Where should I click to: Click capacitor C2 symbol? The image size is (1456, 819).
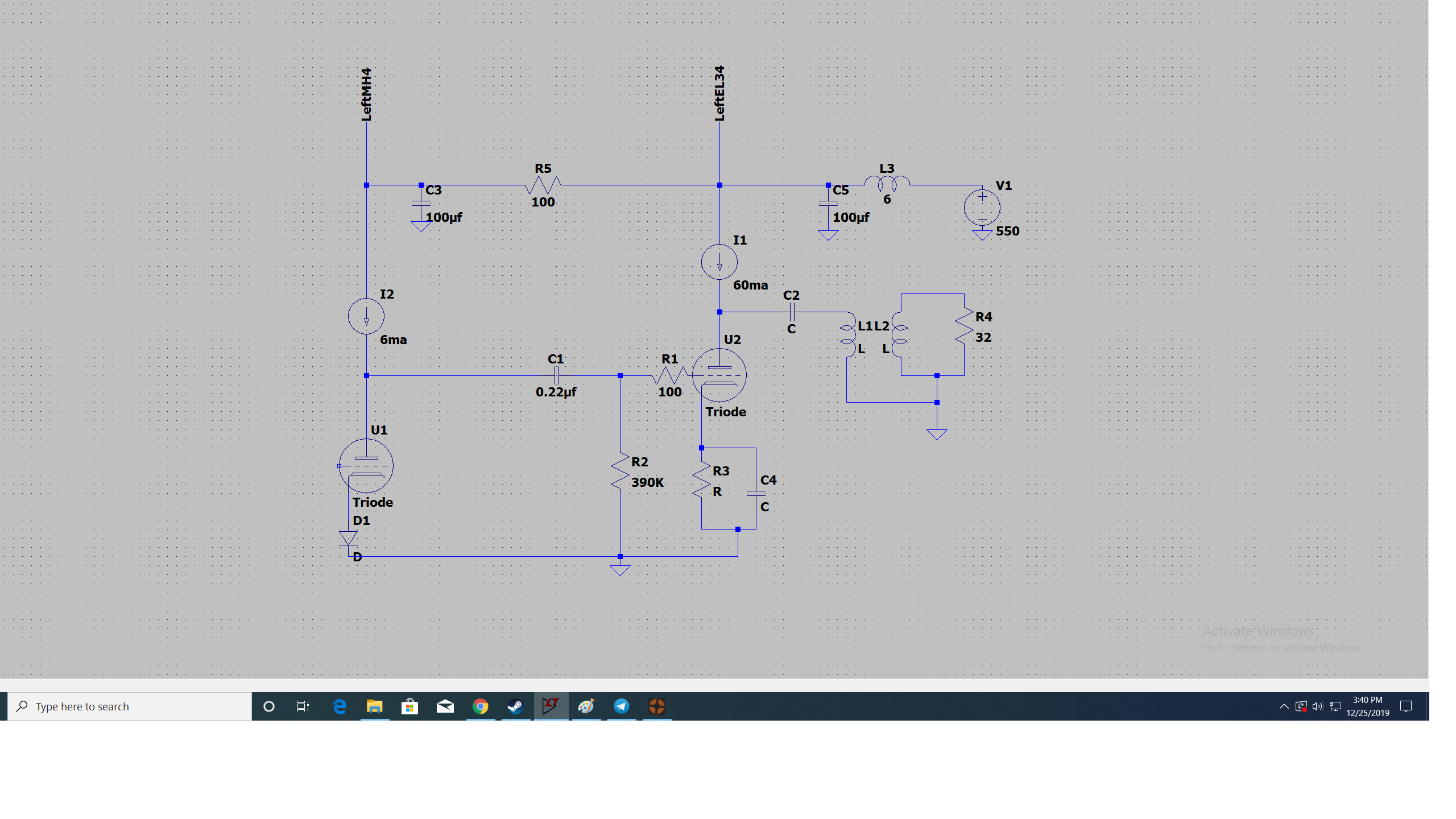pyautogui.click(x=792, y=312)
